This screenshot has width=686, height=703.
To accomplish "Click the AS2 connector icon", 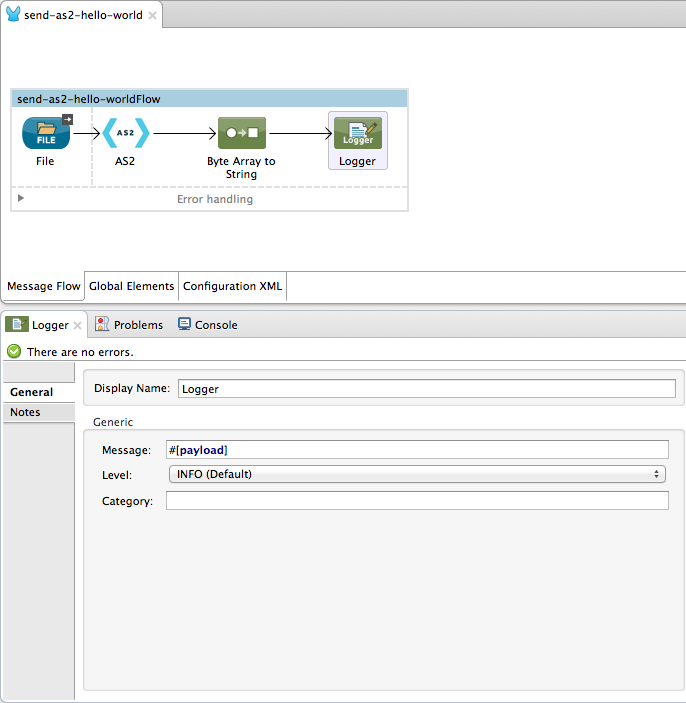I will click(x=125, y=133).
